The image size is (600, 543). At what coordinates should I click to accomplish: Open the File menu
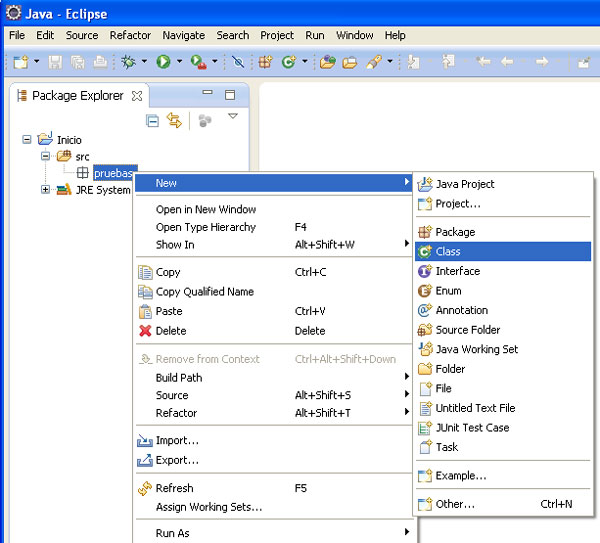coord(17,35)
